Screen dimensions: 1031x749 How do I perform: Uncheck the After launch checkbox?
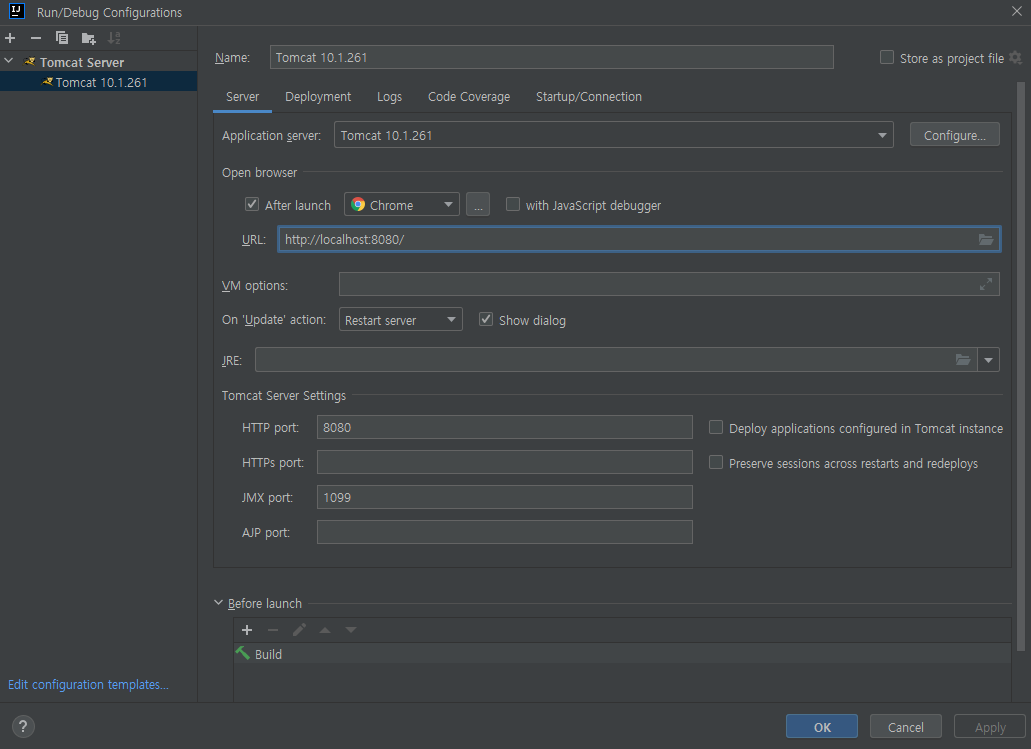252,204
